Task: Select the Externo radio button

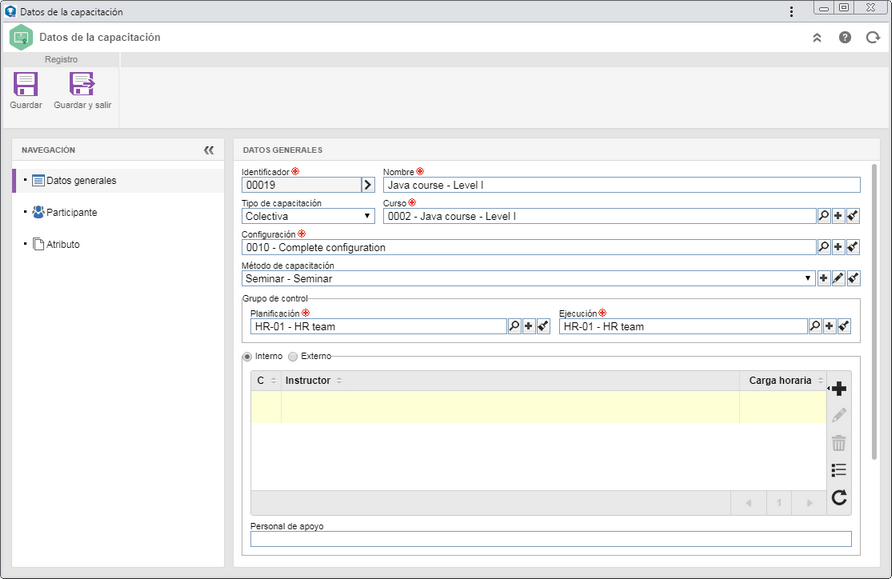Action: [x=292, y=357]
